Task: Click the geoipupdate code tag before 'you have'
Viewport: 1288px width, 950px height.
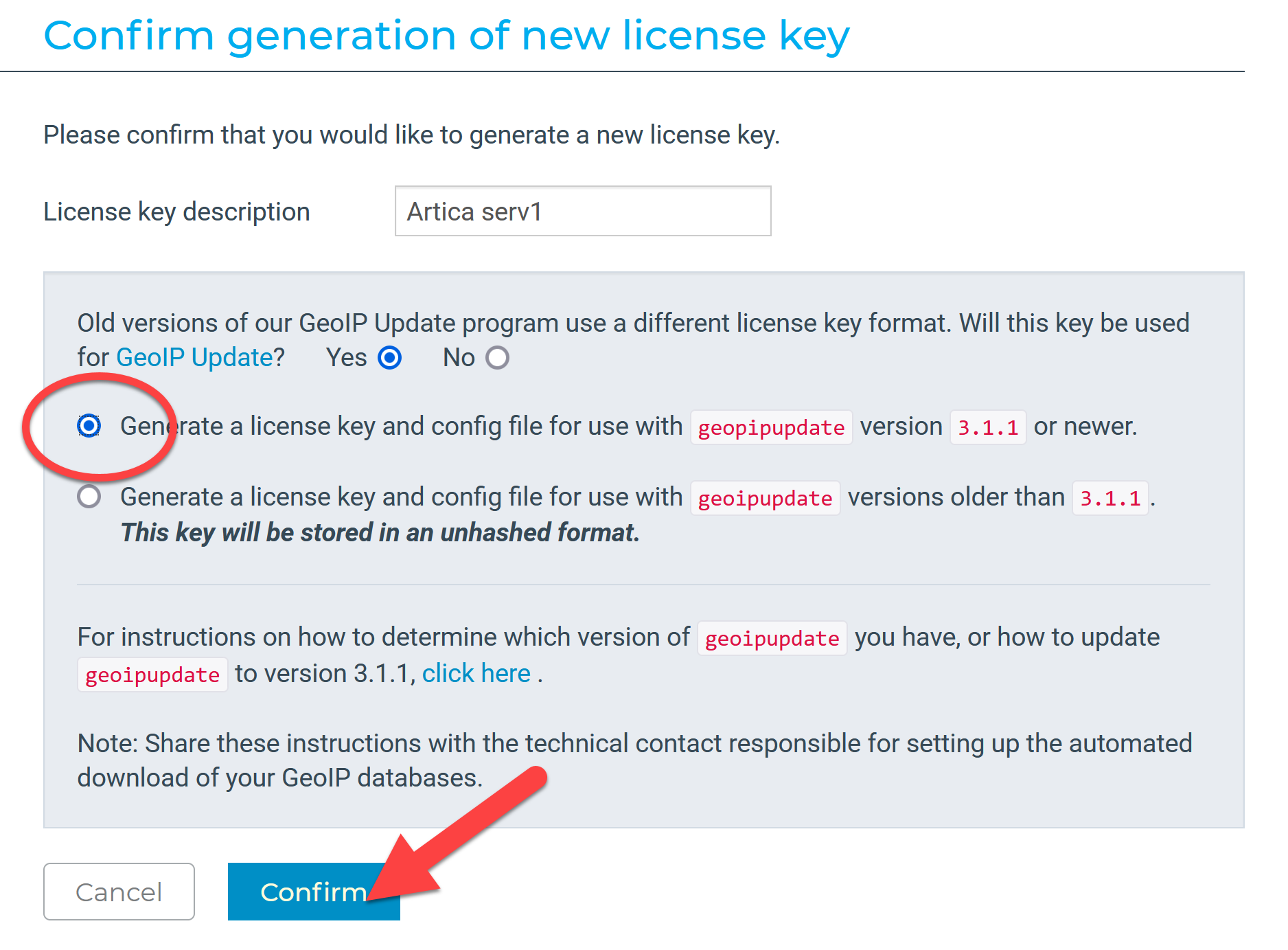Action: coord(772,638)
